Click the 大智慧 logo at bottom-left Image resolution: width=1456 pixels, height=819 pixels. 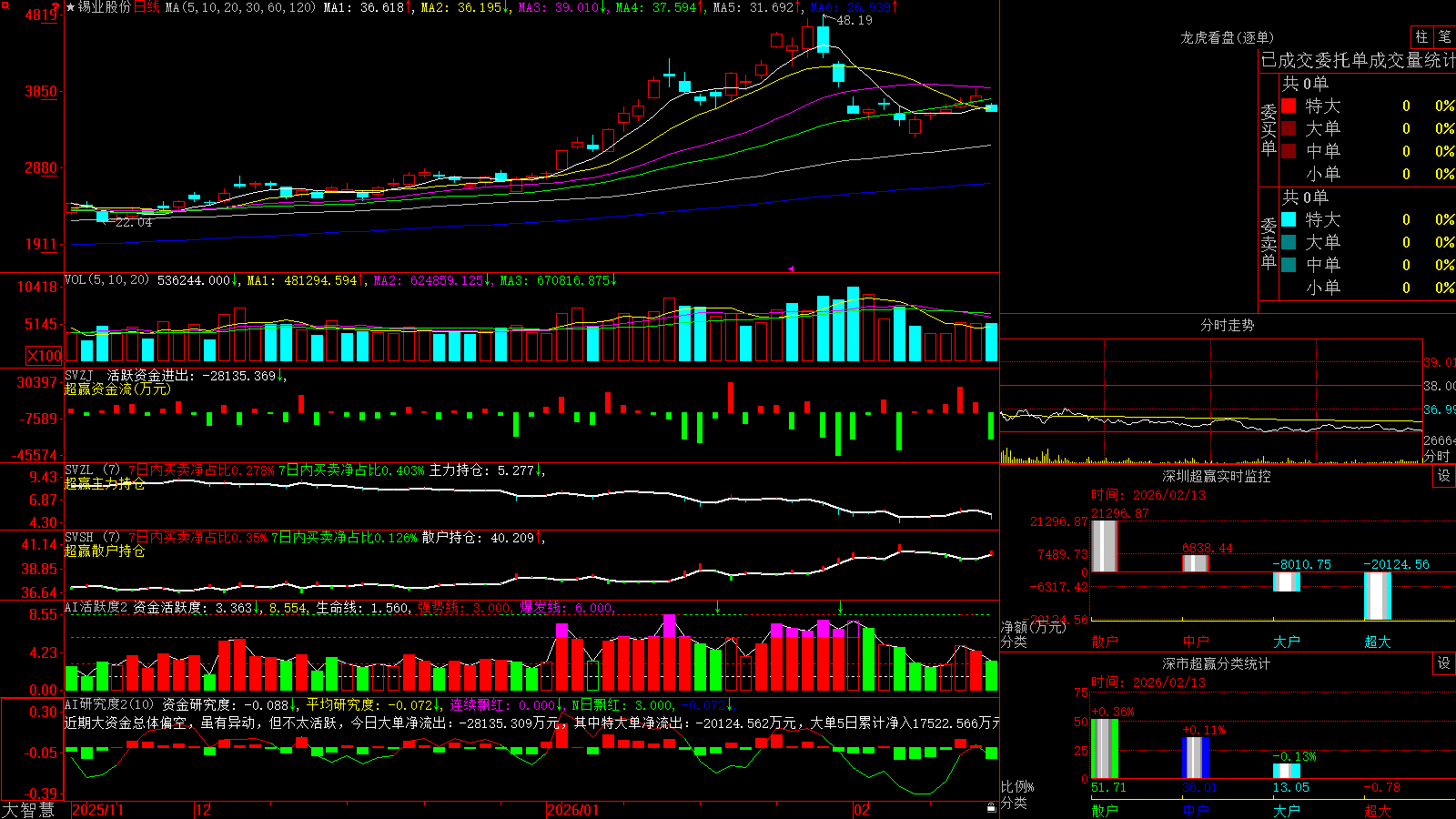pos(29,809)
